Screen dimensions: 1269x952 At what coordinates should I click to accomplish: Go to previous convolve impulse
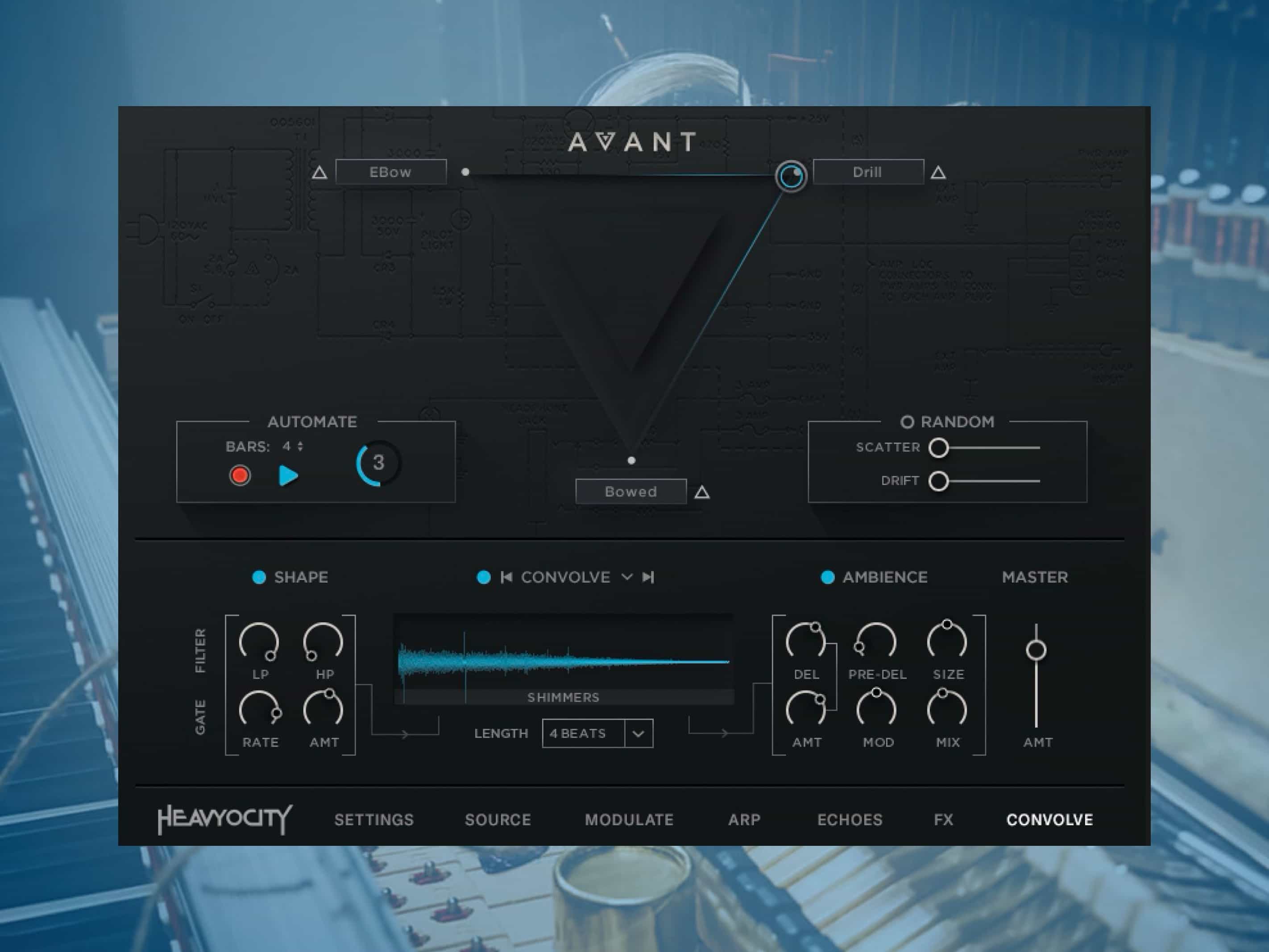[506, 577]
